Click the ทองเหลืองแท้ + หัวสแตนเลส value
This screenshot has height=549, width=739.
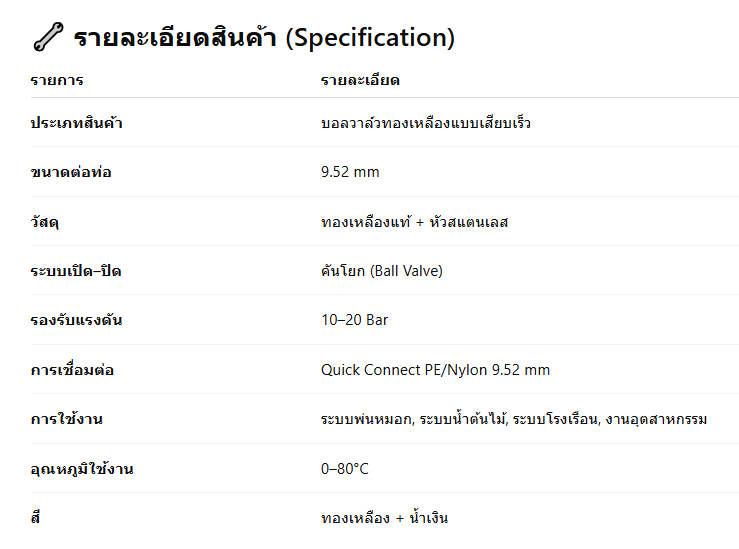[414, 222]
